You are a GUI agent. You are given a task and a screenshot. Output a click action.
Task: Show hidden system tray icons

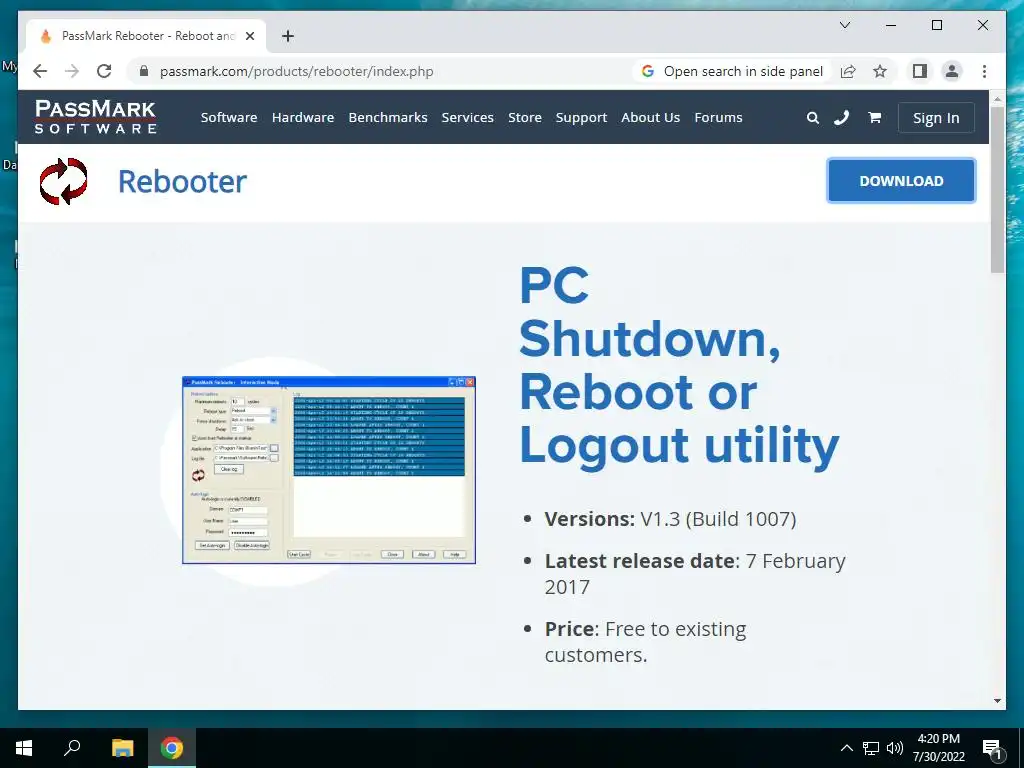(x=846, y=748)
